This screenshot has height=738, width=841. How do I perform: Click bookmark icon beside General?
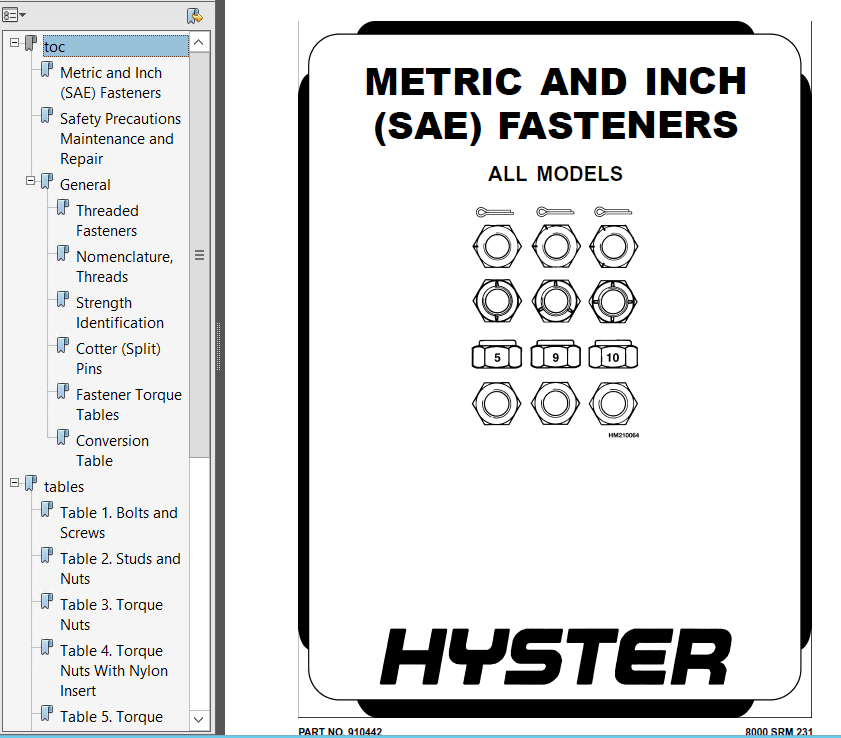click(x=47, y=181)
